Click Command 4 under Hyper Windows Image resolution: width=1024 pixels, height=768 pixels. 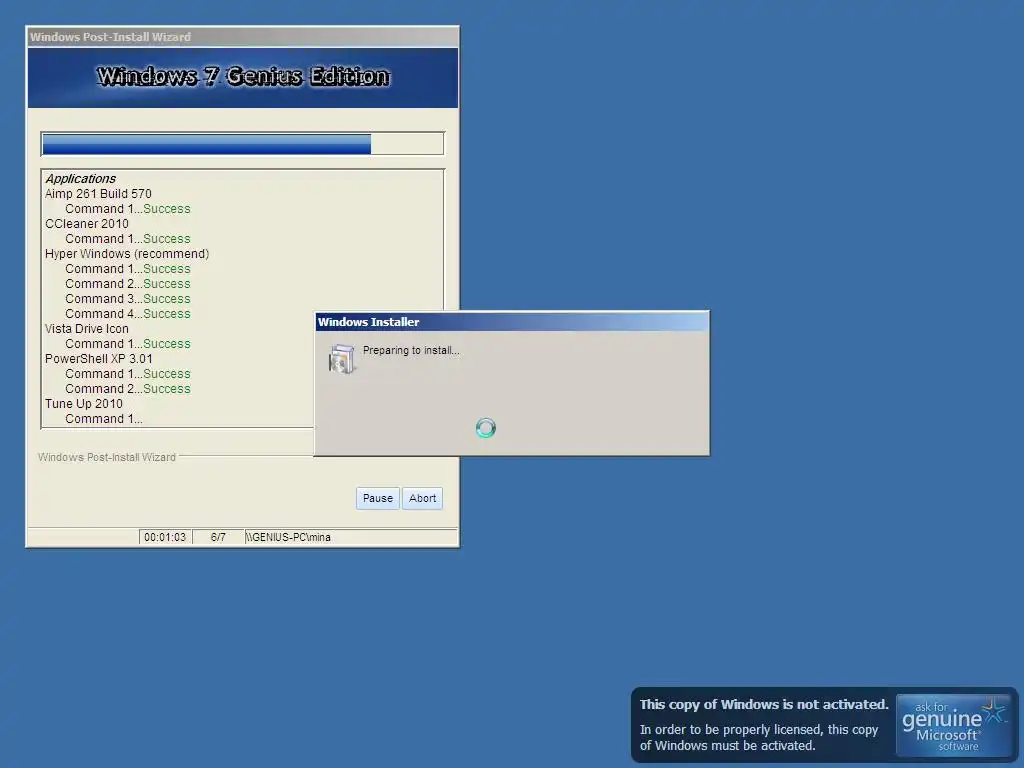(128, 314)
